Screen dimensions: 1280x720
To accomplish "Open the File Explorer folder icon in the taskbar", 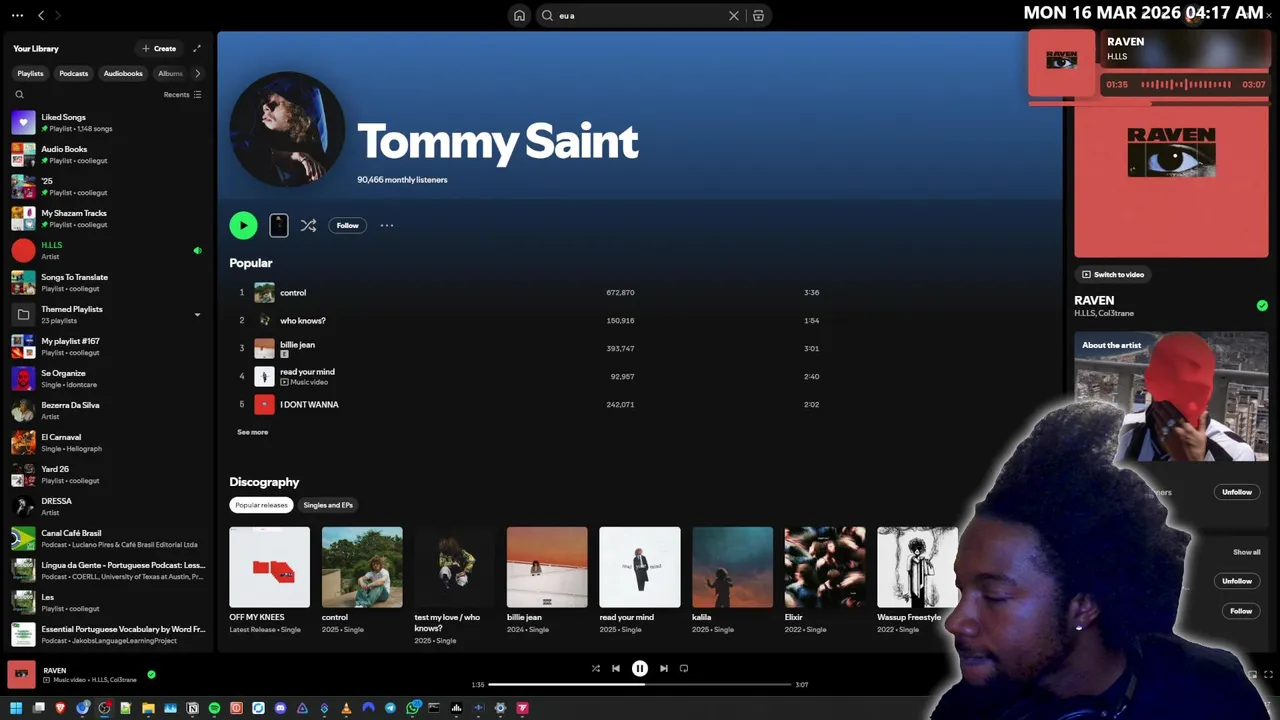I will [148, 708].
